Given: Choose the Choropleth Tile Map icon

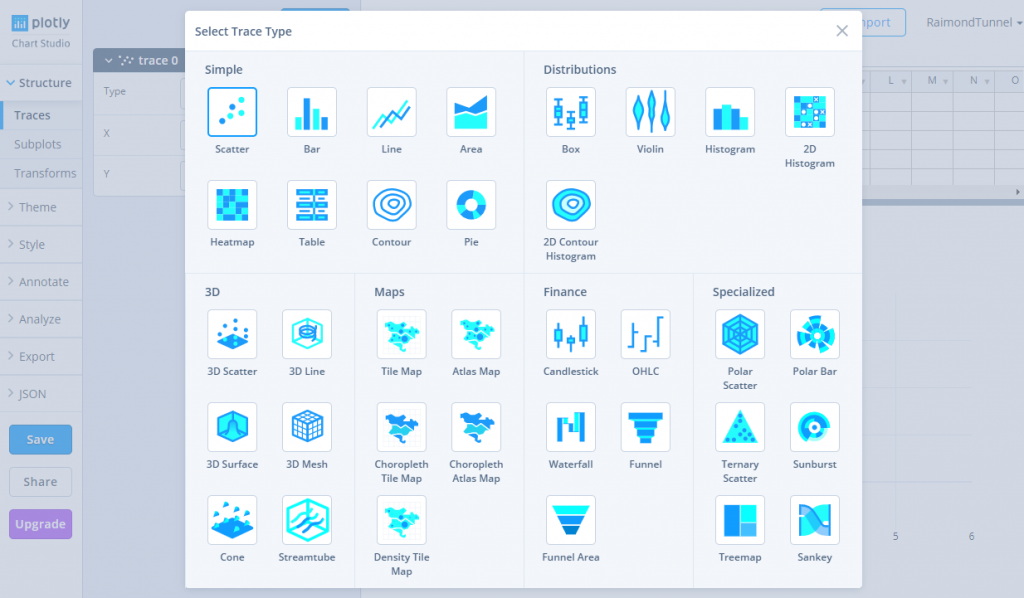Looking at the screenshot, I should click(401, 427).
